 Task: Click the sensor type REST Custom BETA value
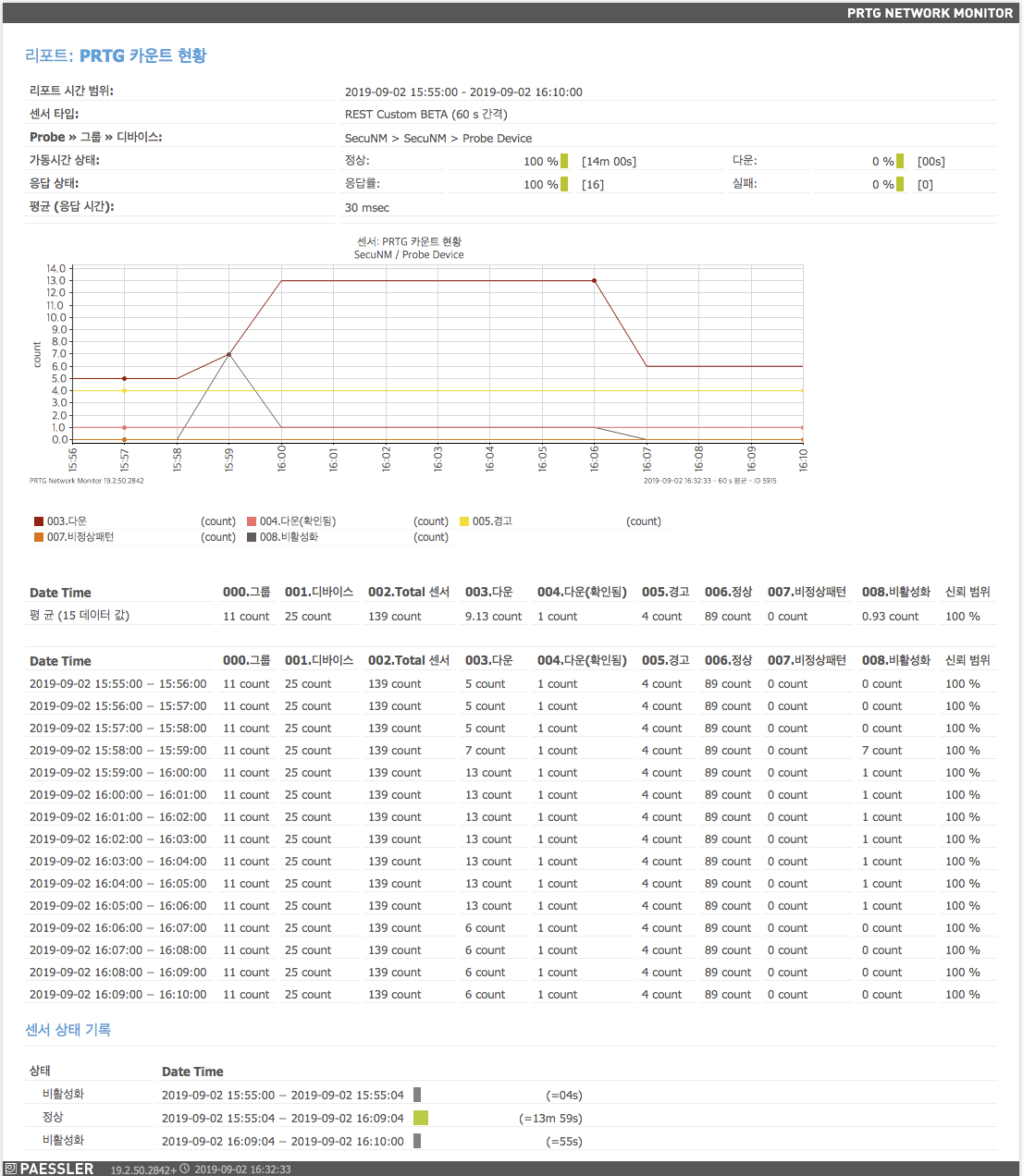[425, 115]
